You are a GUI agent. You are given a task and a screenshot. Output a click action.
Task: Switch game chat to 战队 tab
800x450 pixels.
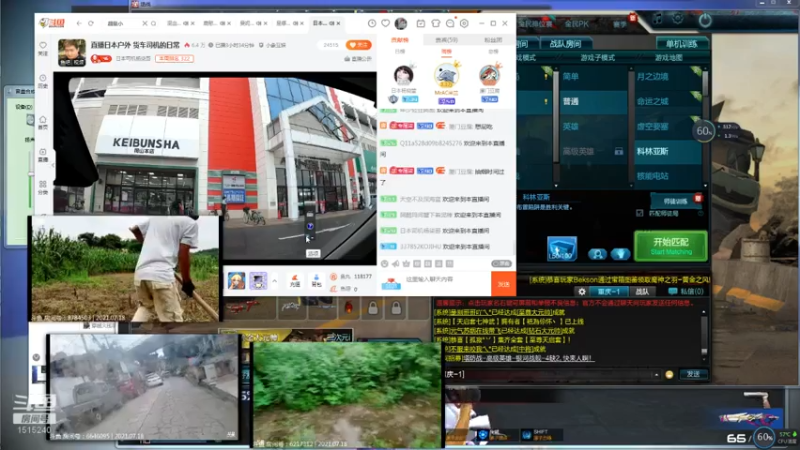point(642,292)
